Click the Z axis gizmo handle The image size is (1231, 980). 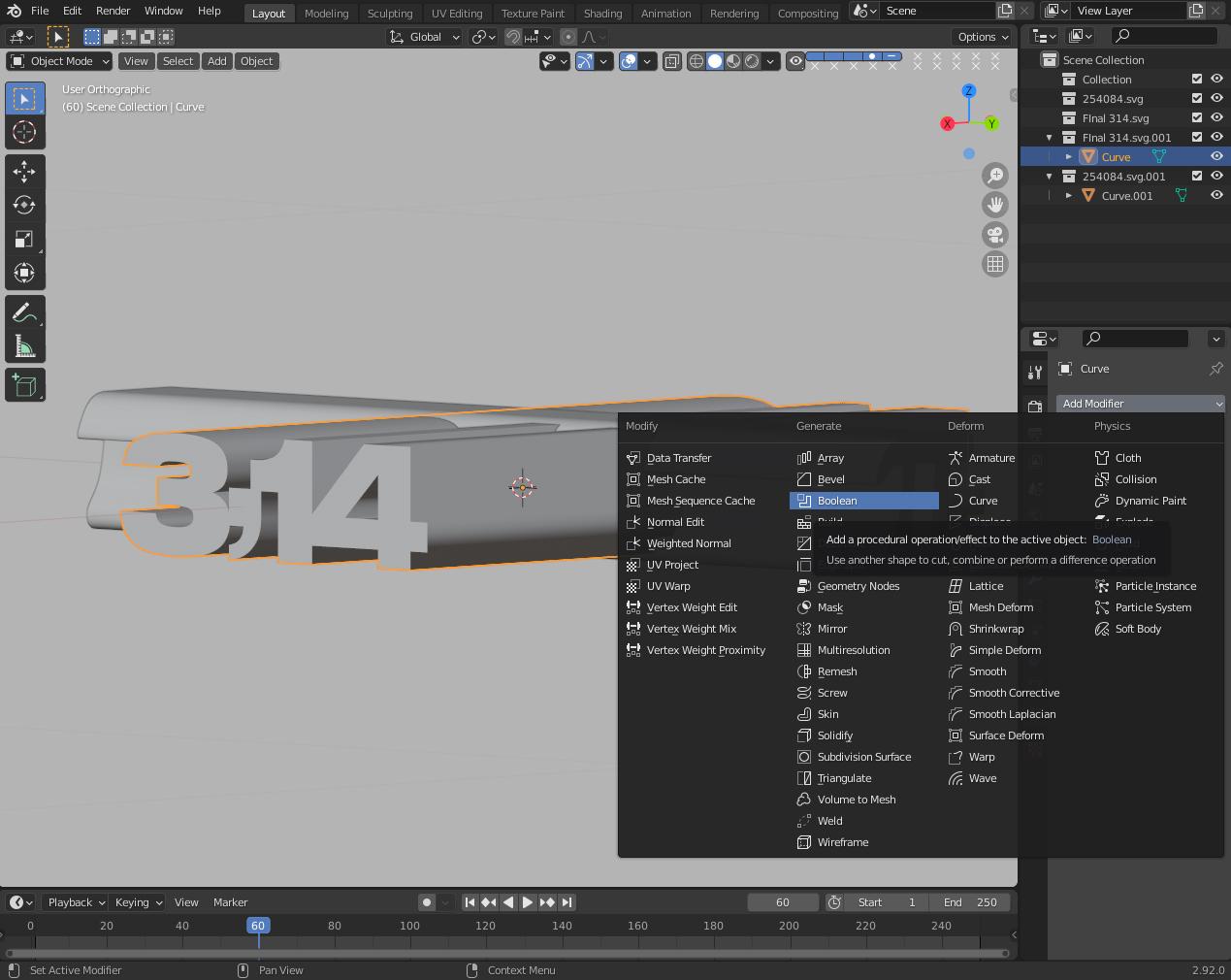pyautogui.click(x=969, y=90)
